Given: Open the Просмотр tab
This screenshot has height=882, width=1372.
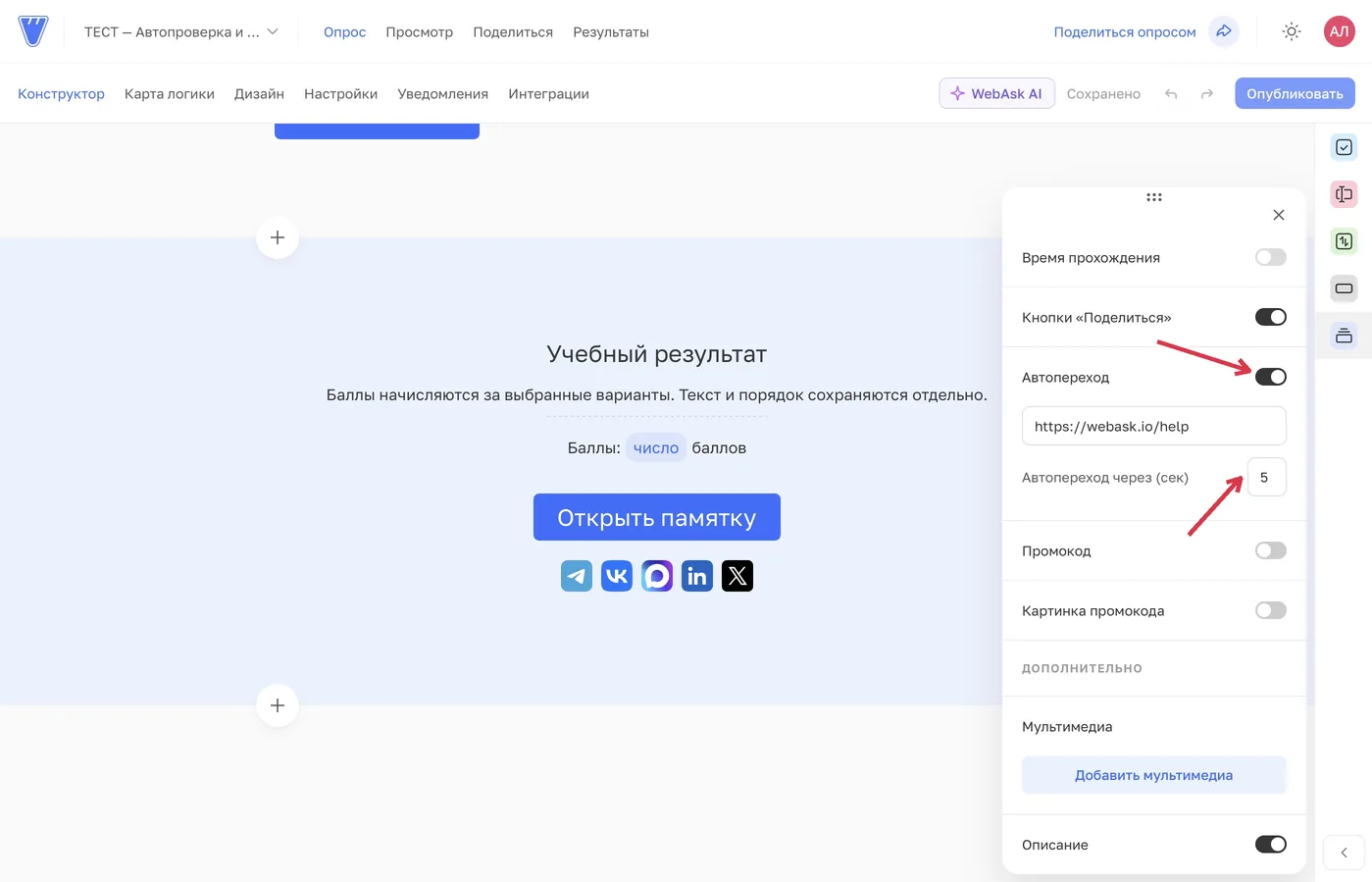Looking at the screenshot, I should tap(420, 32).
